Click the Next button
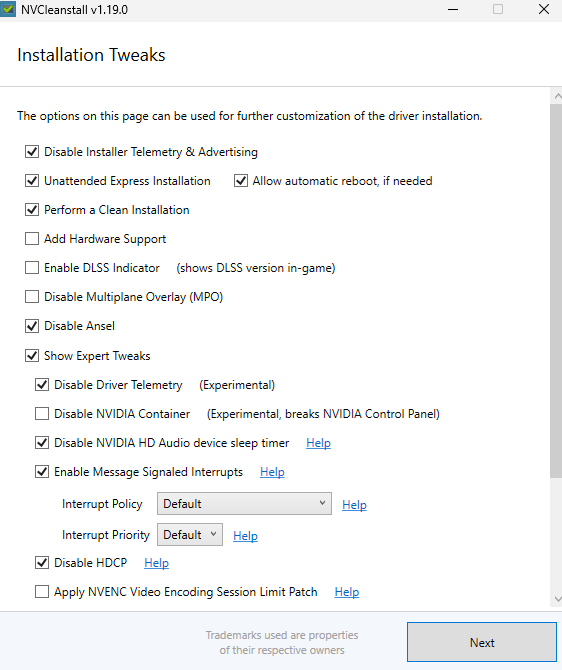Image resolution: width=562 pixels, height=670 pixels. pos(482,642)
